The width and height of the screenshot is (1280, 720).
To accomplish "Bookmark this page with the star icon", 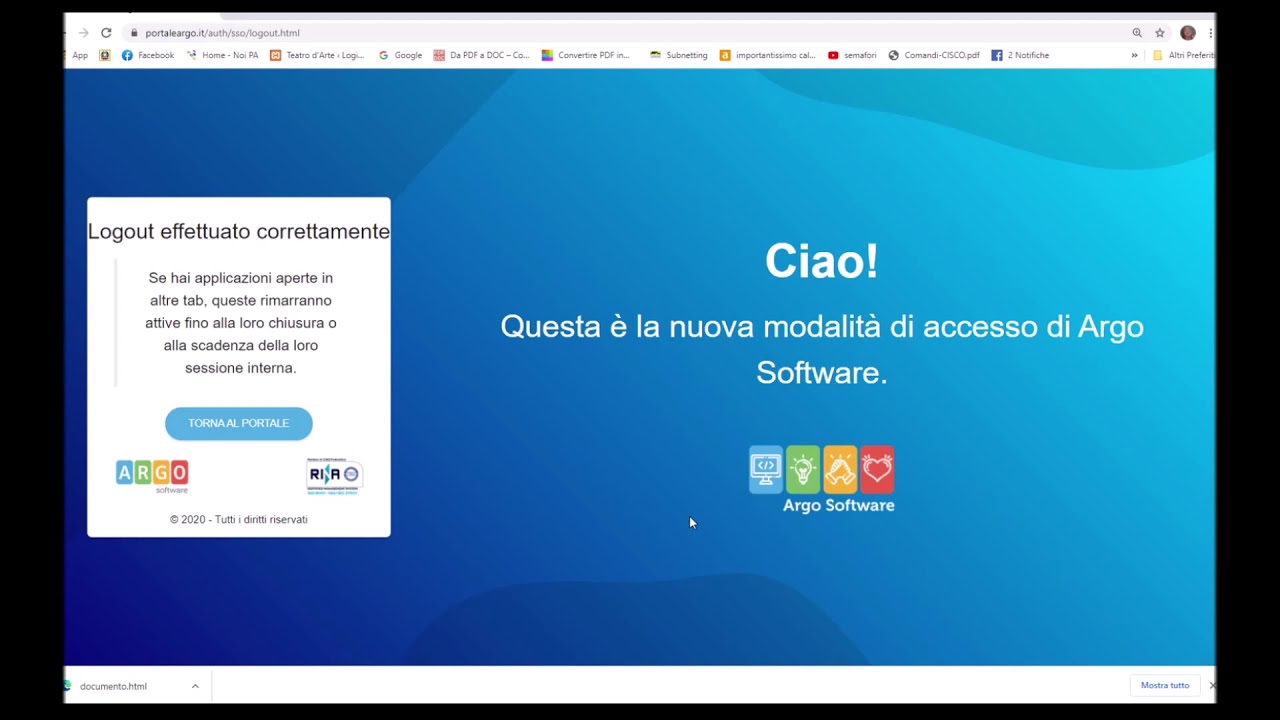I will point(1160,33).
